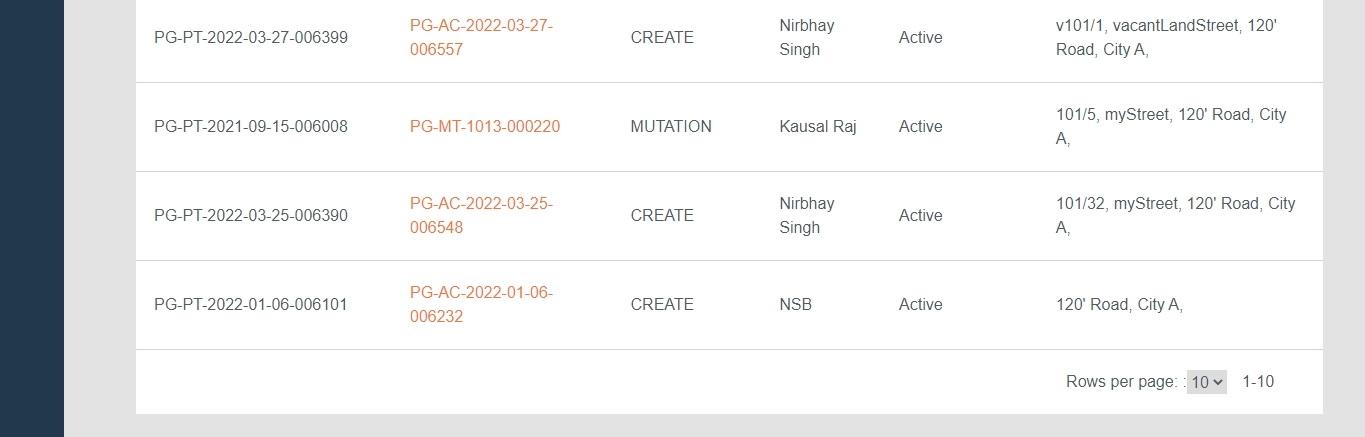
Task: Click the MUTATION application type cell
Action: (671, 127)
